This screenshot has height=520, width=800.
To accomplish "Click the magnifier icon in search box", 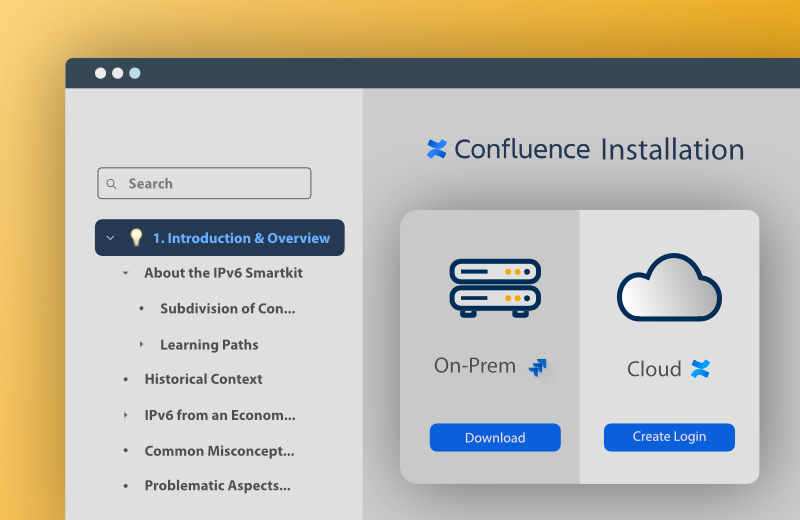I will 113,184.
